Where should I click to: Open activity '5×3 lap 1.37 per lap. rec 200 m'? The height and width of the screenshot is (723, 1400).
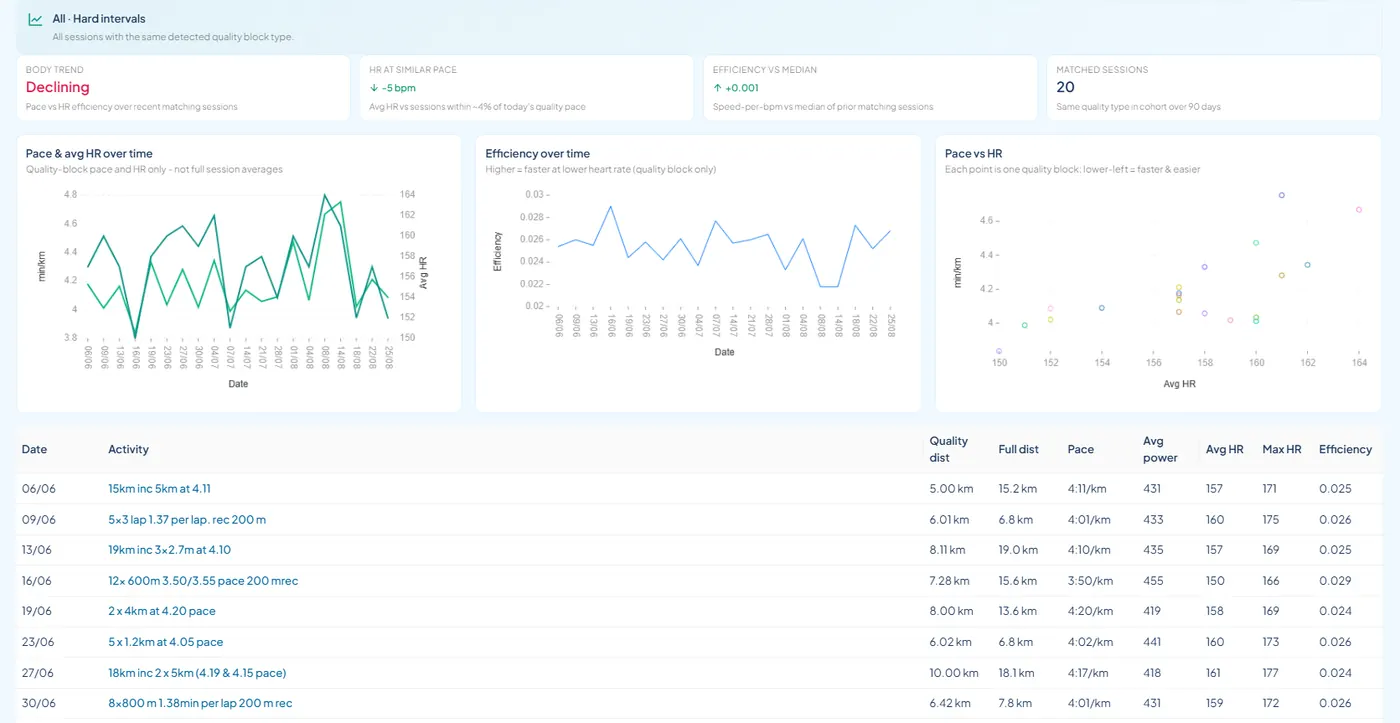pyautogui.click(x=187, y=520)
